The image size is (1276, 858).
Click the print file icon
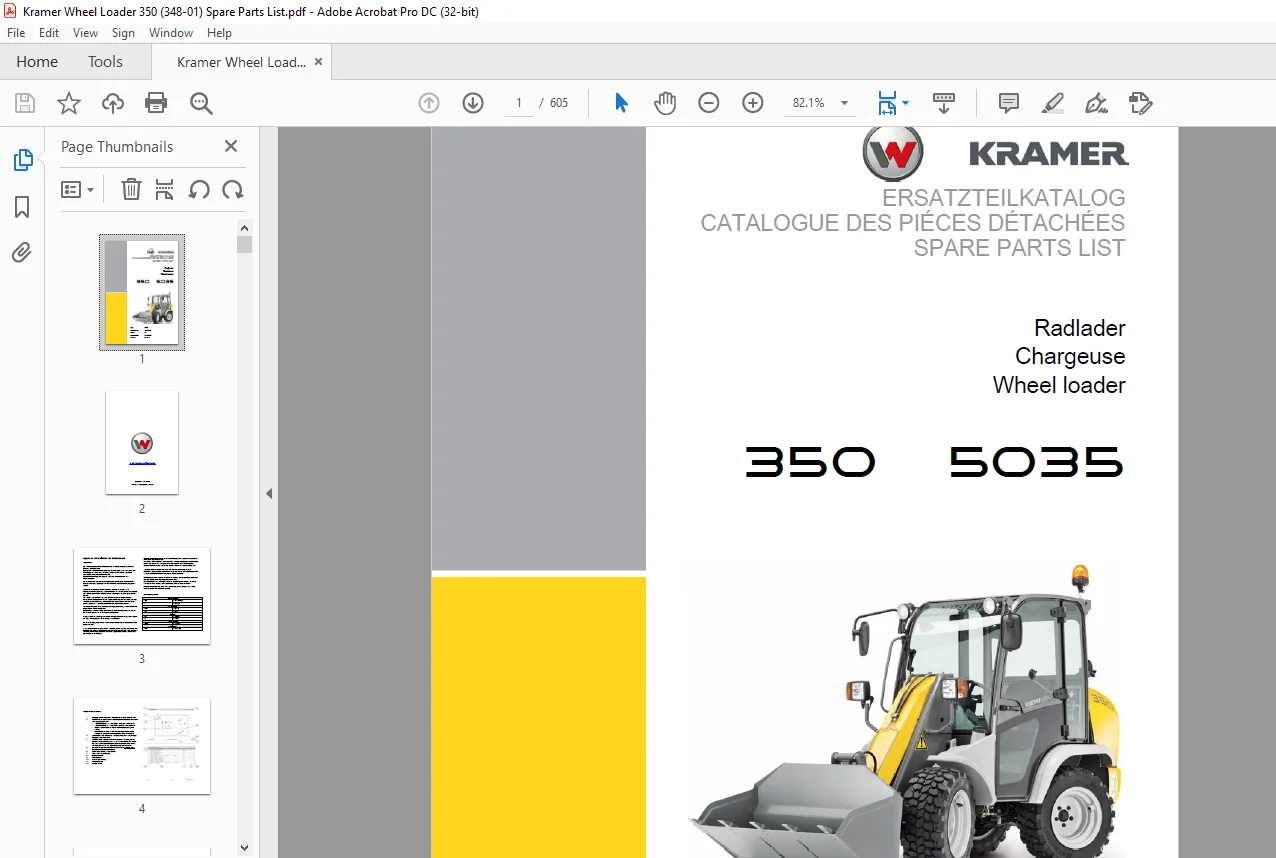click(156, 103)
